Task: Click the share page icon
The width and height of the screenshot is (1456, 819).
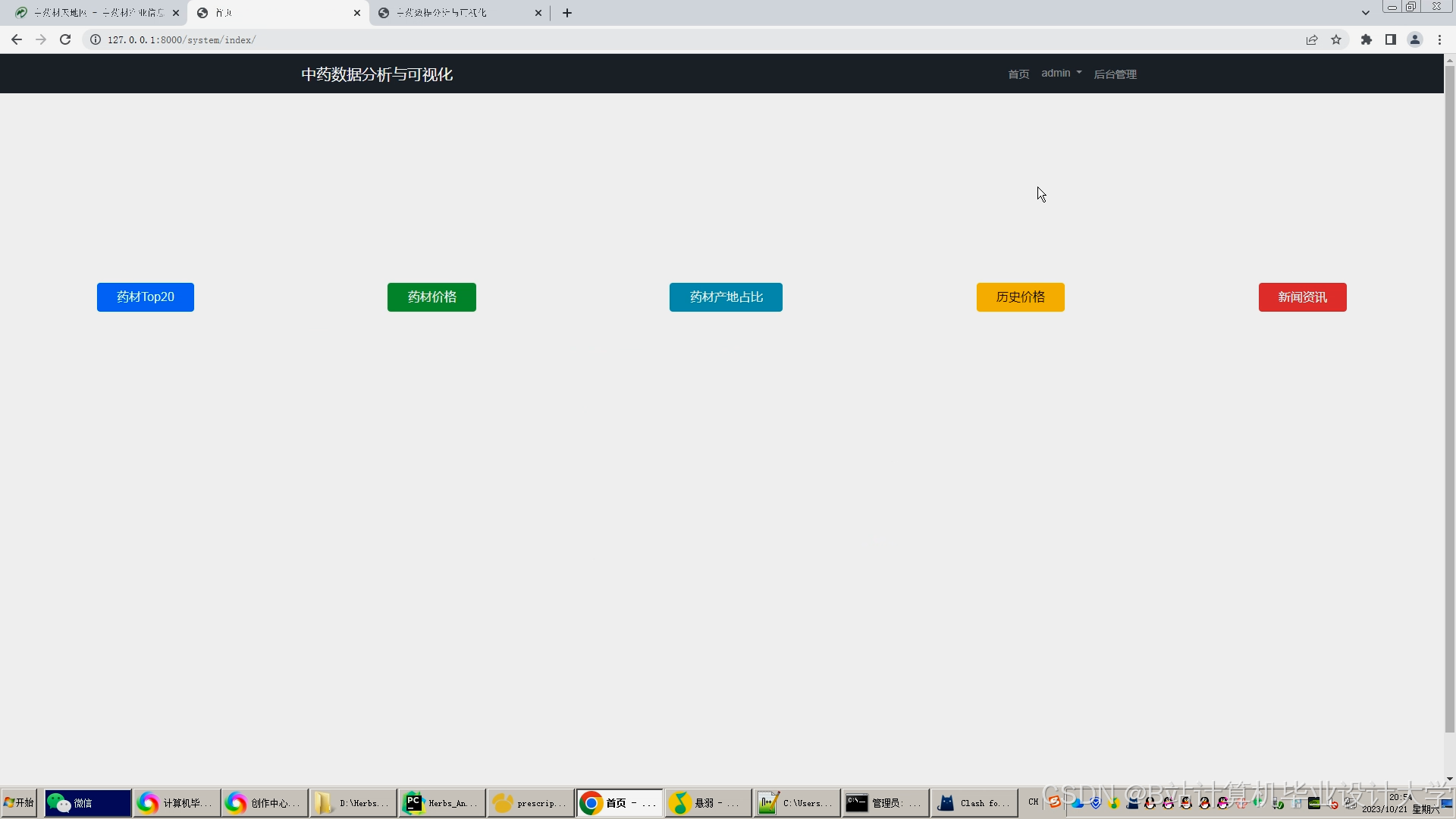Action: 1312,39
